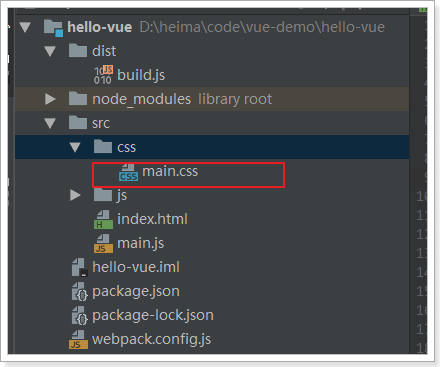Screen dimensions: 440x367
Task: Expand the node_modules folder arrow
Action: (50, 99)
